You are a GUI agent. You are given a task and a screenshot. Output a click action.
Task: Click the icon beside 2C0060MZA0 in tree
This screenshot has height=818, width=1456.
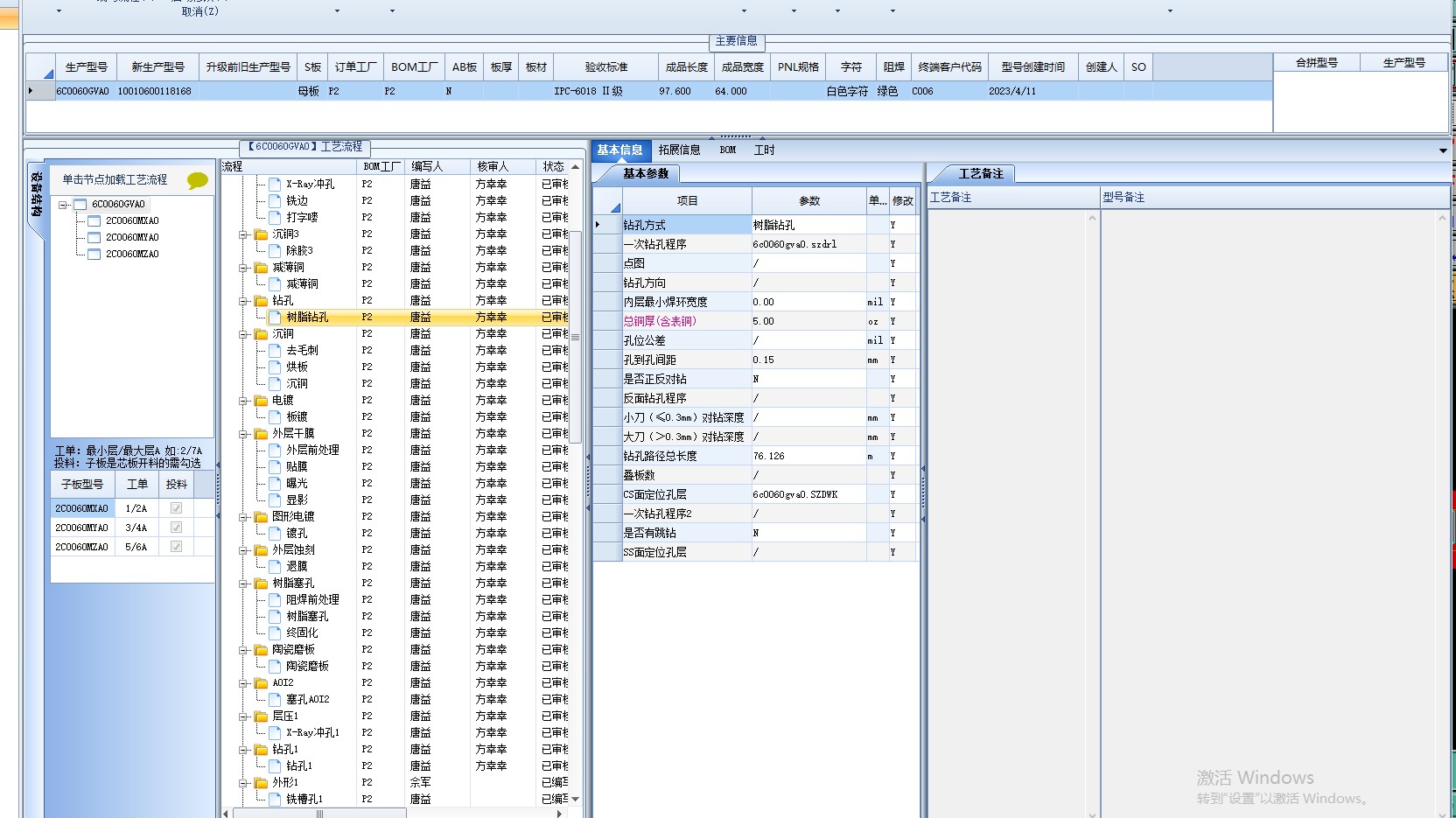click(x=94, y=255)
